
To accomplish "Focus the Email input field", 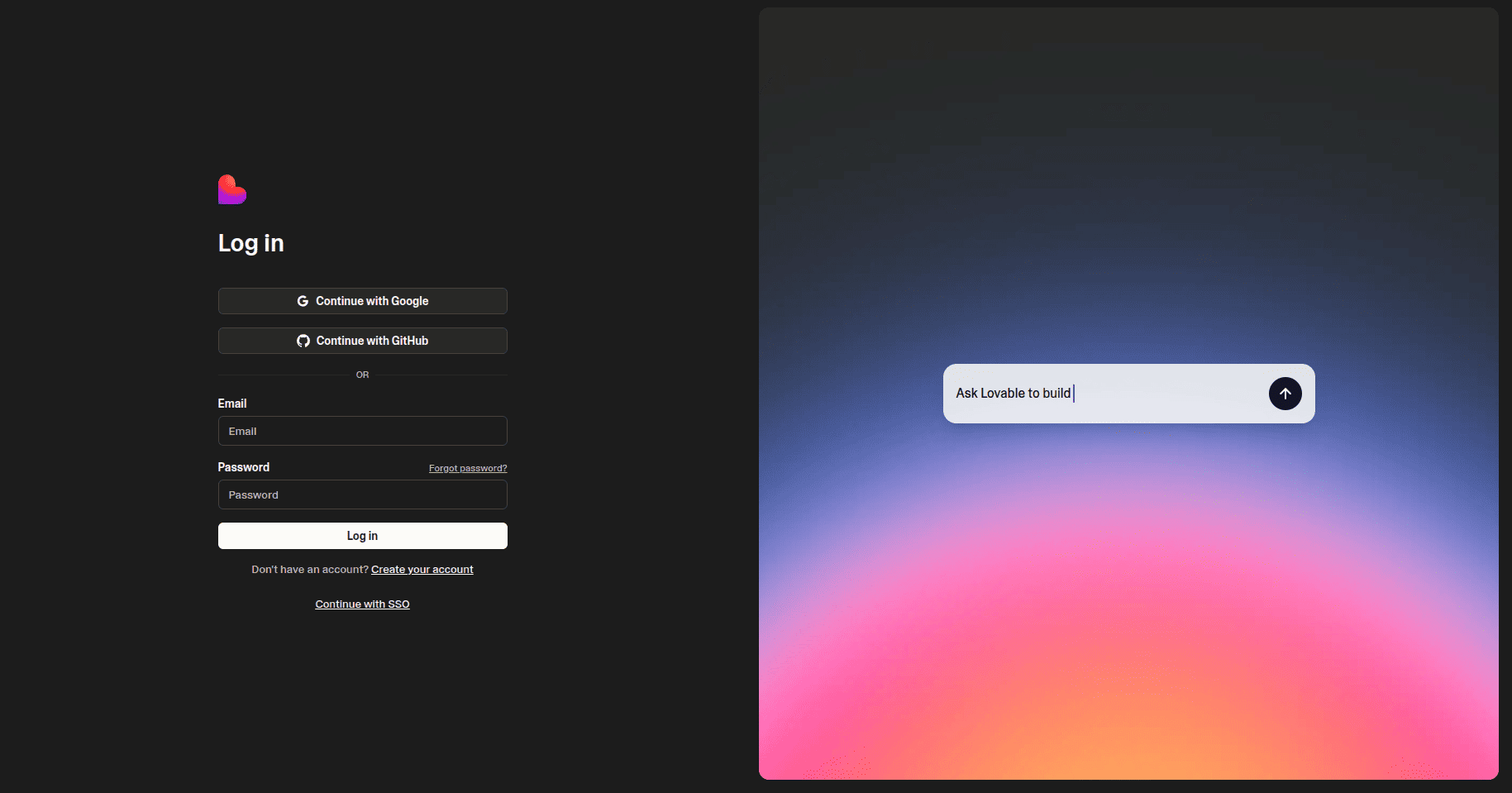I will click(363, 431).
